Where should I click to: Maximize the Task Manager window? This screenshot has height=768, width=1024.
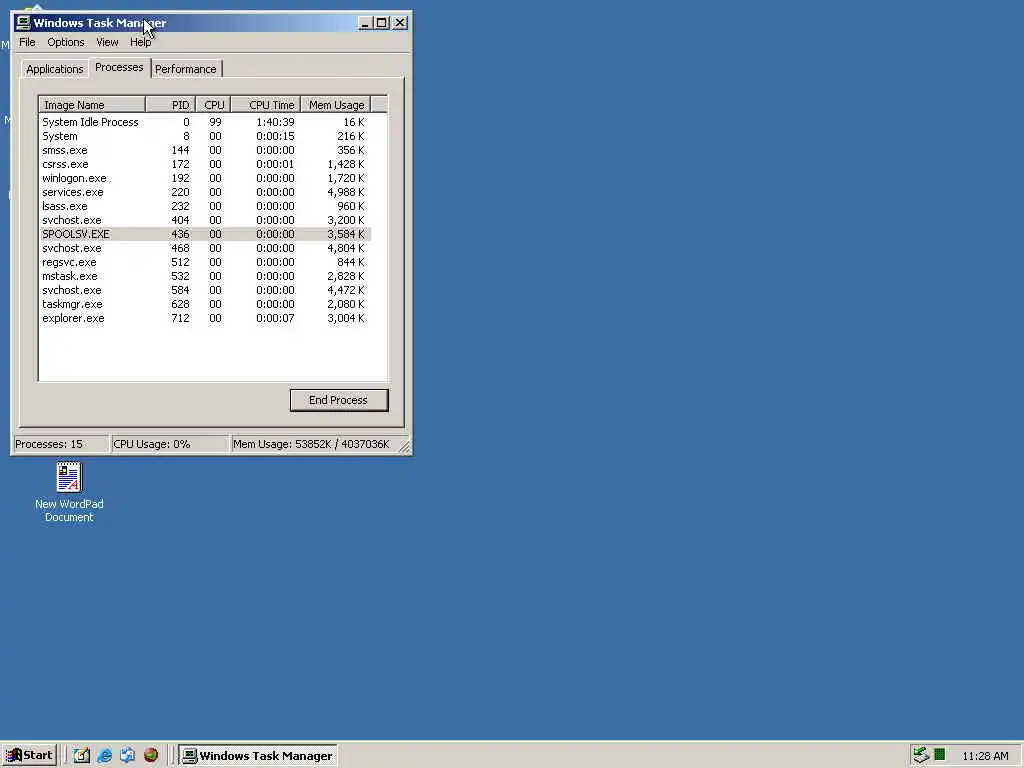click(381, 23)
